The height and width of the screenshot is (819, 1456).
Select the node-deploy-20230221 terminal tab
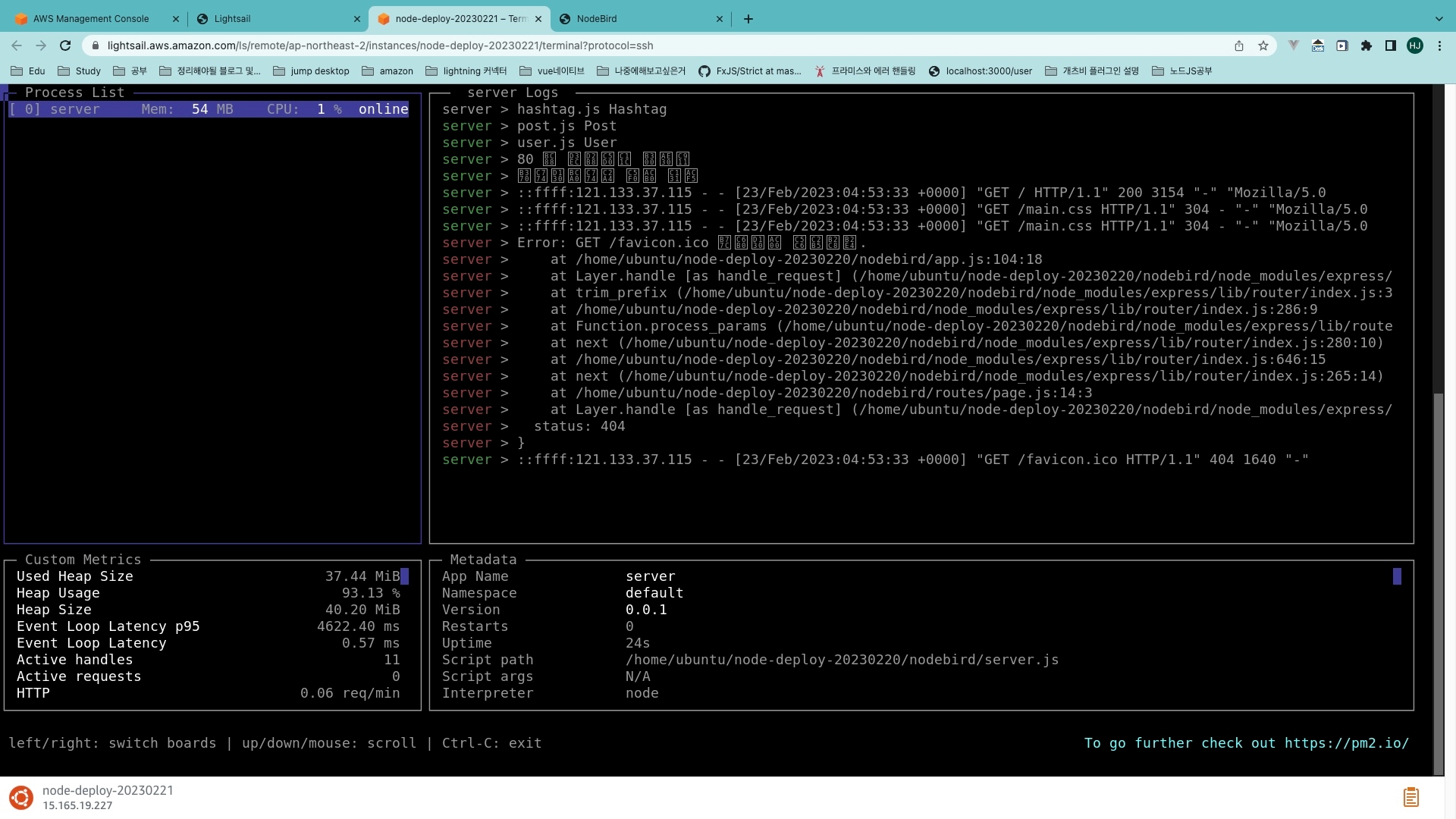pyautogui.click(x=460, y=19)
